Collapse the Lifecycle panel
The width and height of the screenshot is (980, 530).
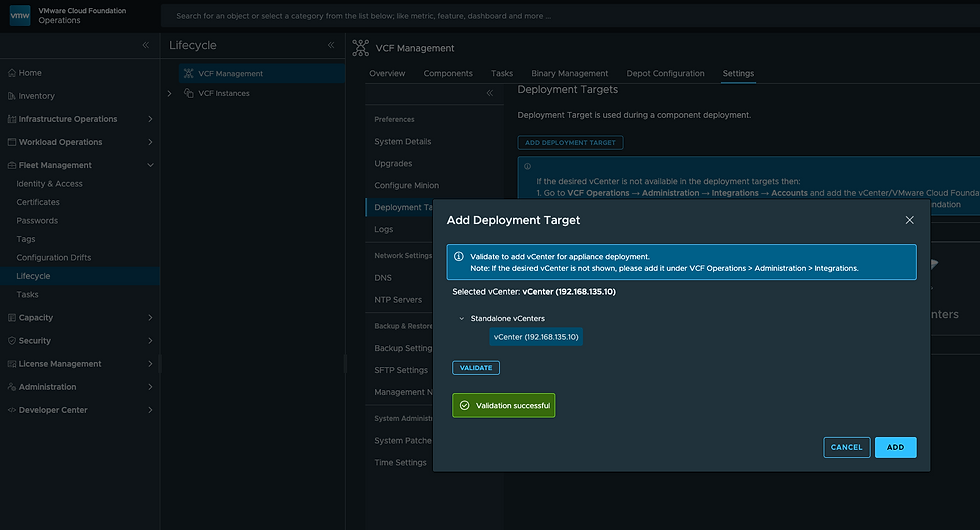click(331, 45)
